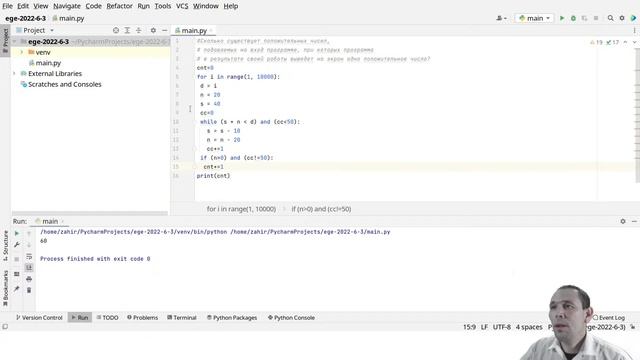Open the Problems tool window
Viewport: 640px width, 360px height.
(142, 318)
